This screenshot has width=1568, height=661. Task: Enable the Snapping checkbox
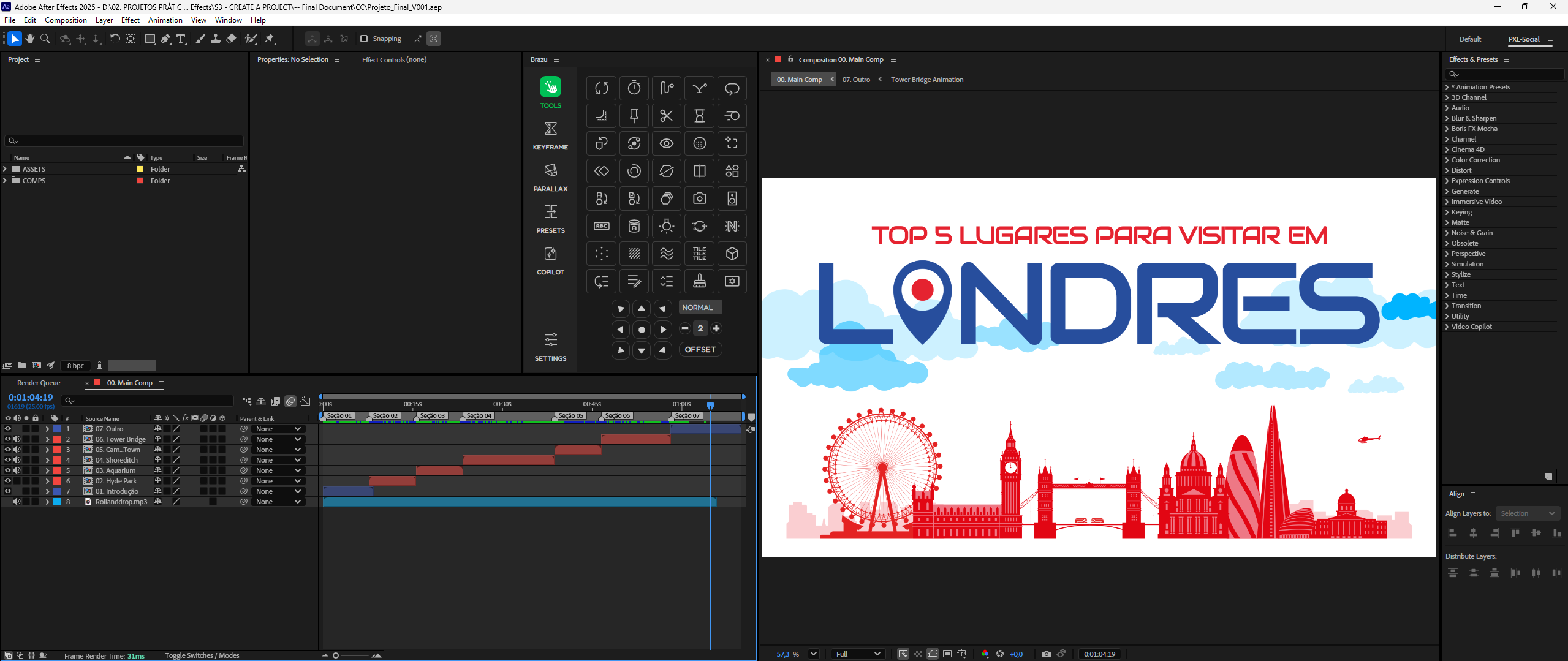click(364, 39)
